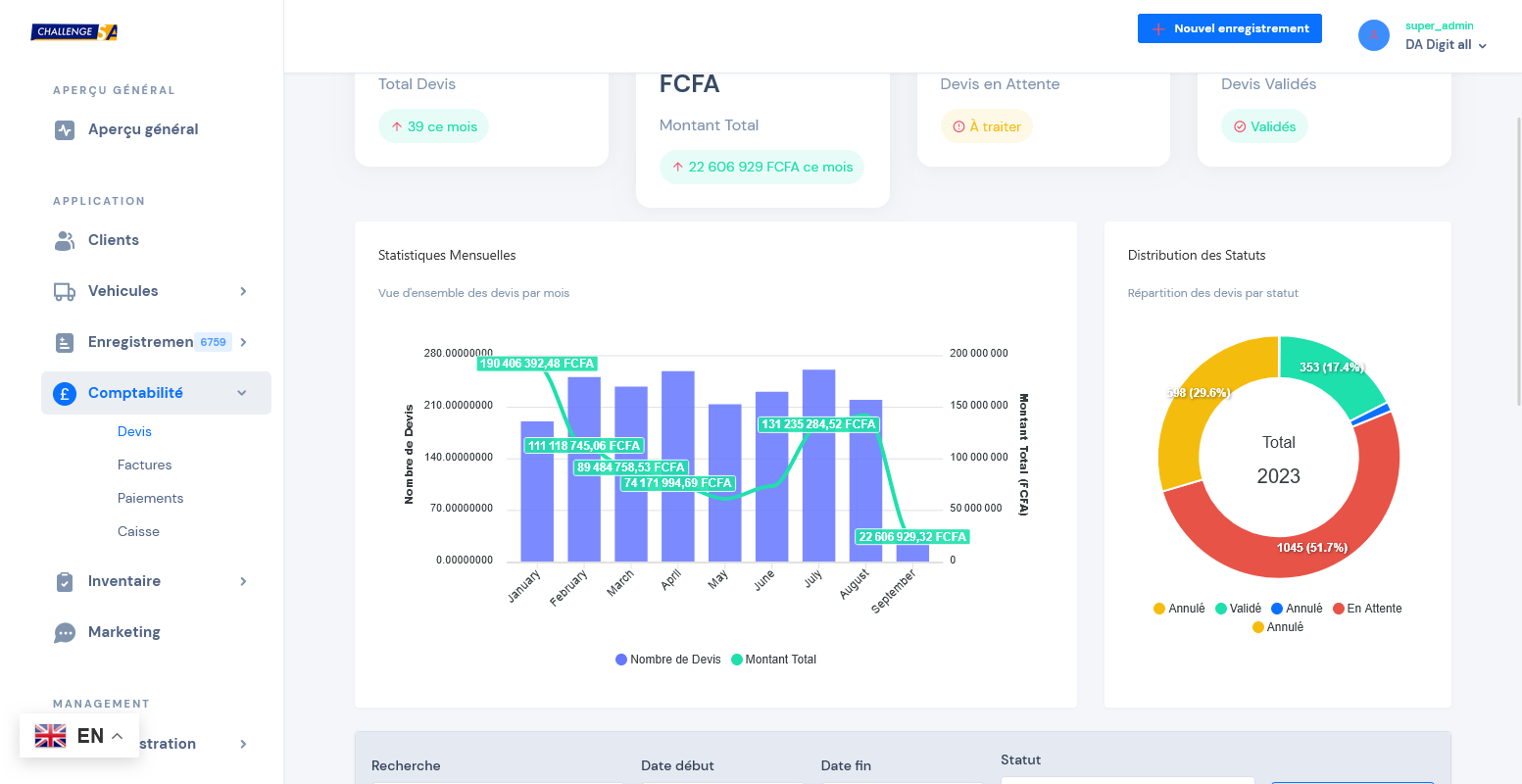Click the Challenge logo in header
Viewport: 1522px width, 784px height.
pos(74,31)
